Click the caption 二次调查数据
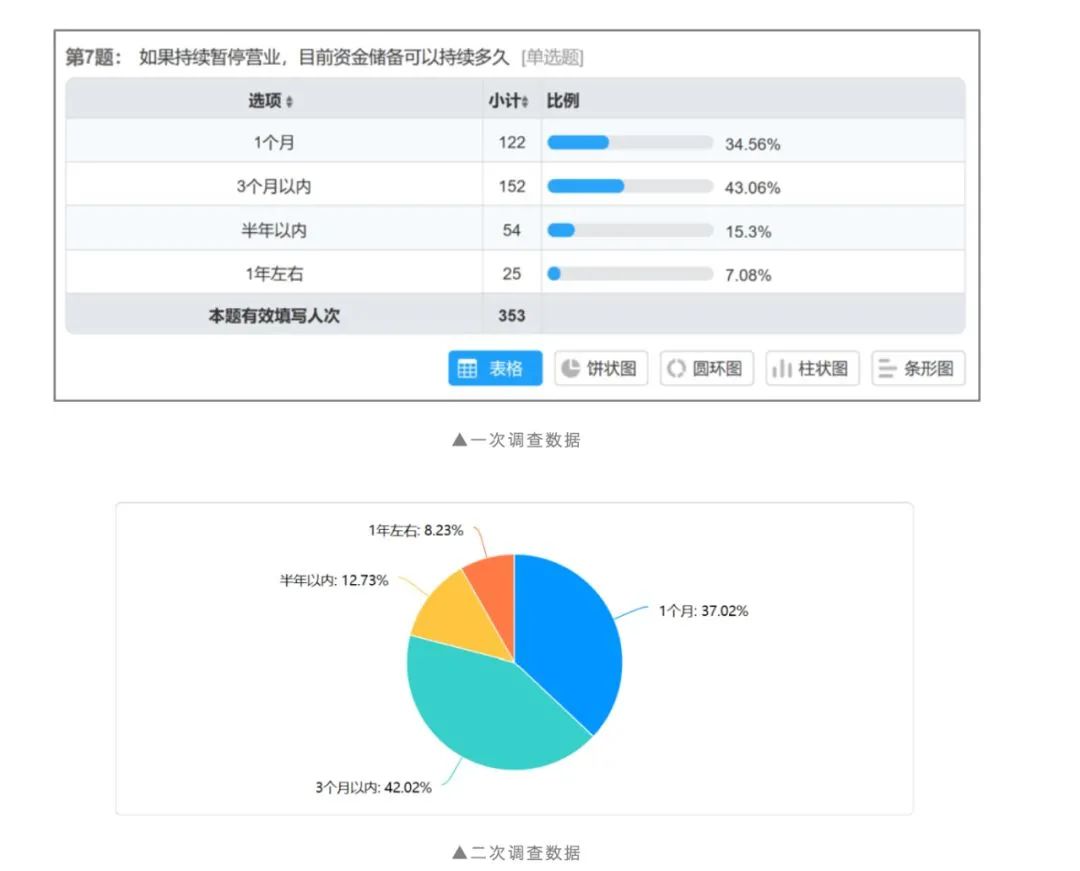 coord(517,852)
